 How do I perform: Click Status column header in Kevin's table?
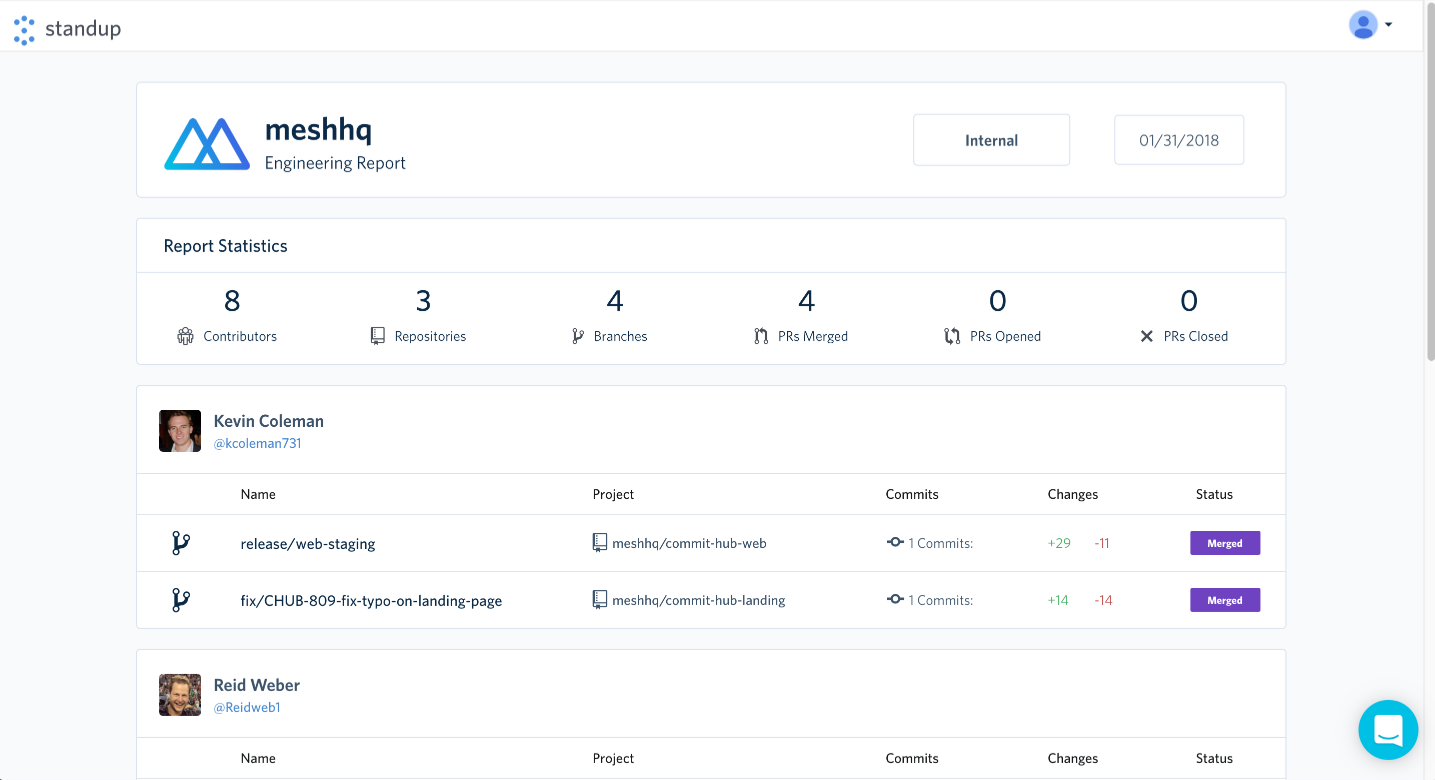(1214, 494)
